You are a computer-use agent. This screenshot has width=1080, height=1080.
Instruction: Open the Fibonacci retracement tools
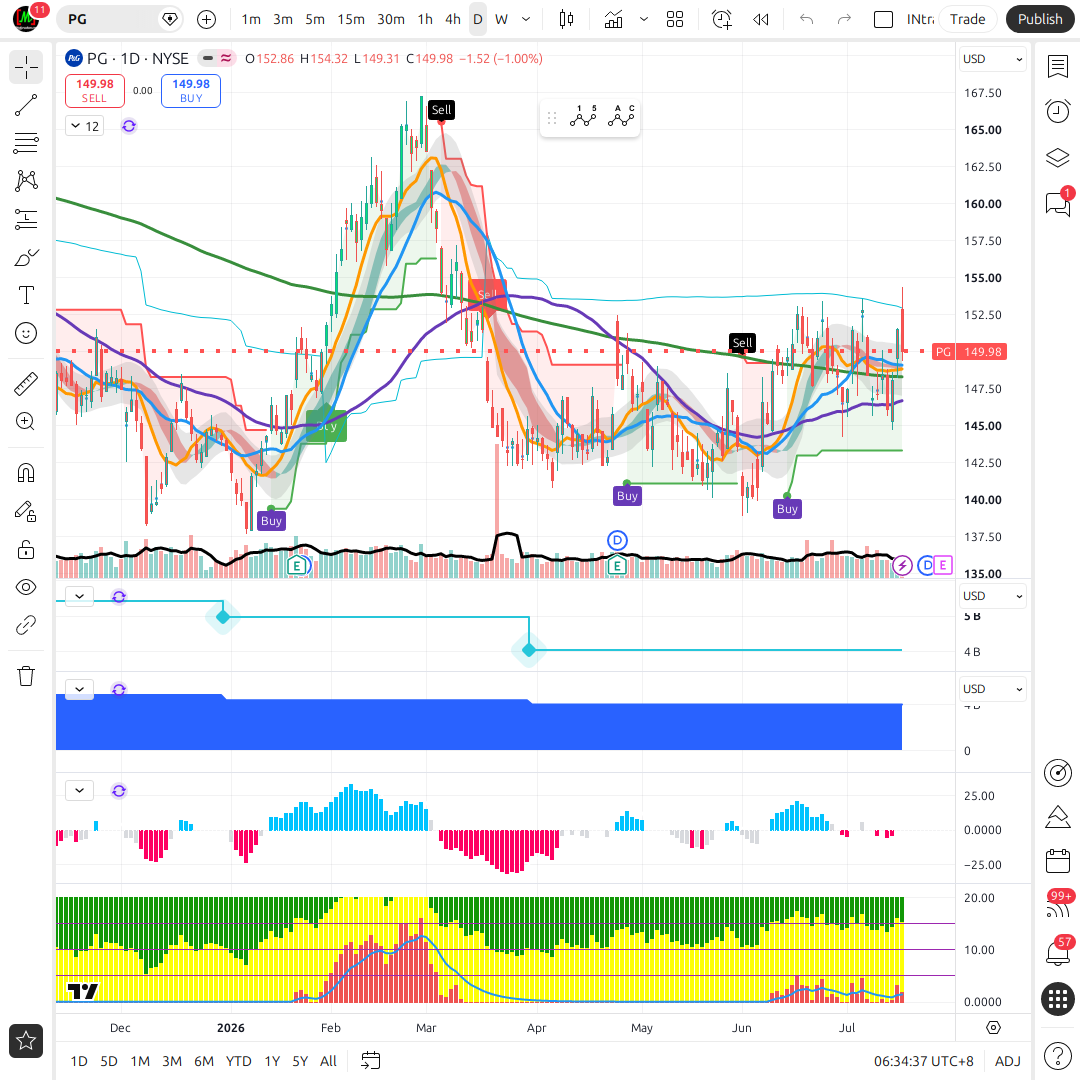click(x=26, y=143)
